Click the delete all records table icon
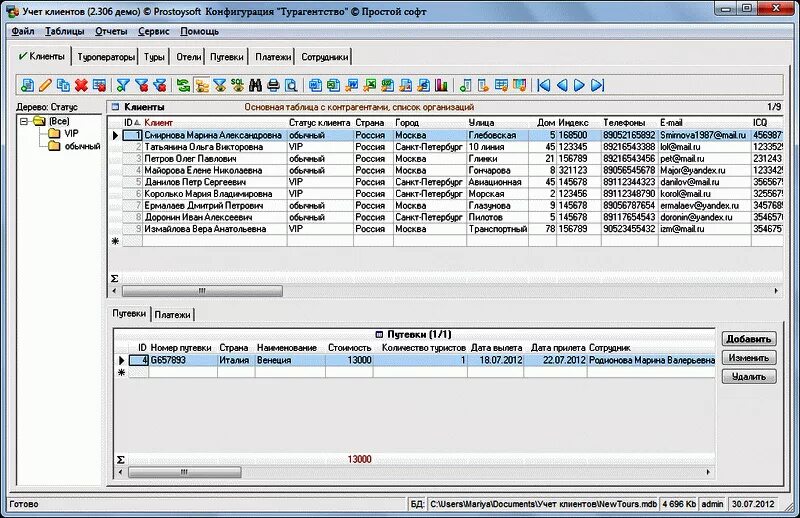Screen dimensions: 800x518 [99, 85]
